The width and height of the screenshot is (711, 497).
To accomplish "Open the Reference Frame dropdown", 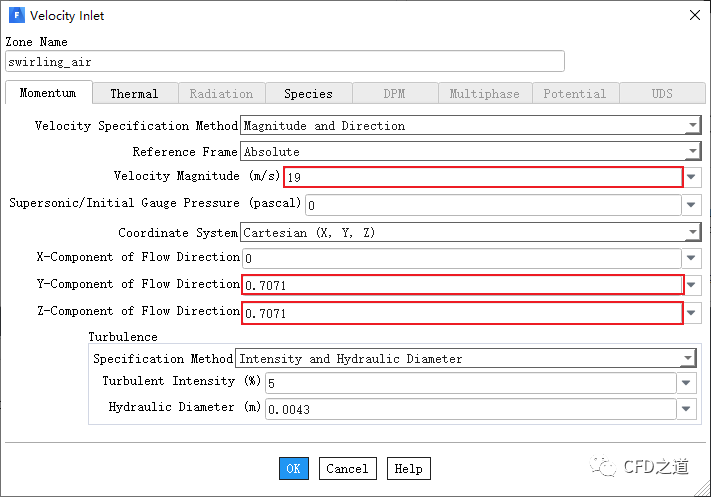I will [x=692, y=152].
